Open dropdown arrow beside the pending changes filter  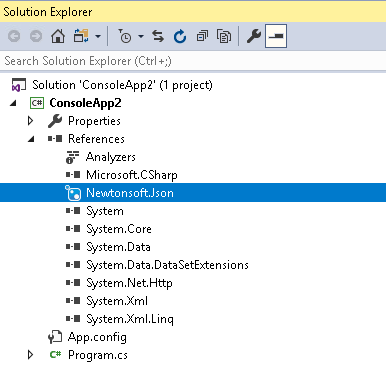click(141, 36)
